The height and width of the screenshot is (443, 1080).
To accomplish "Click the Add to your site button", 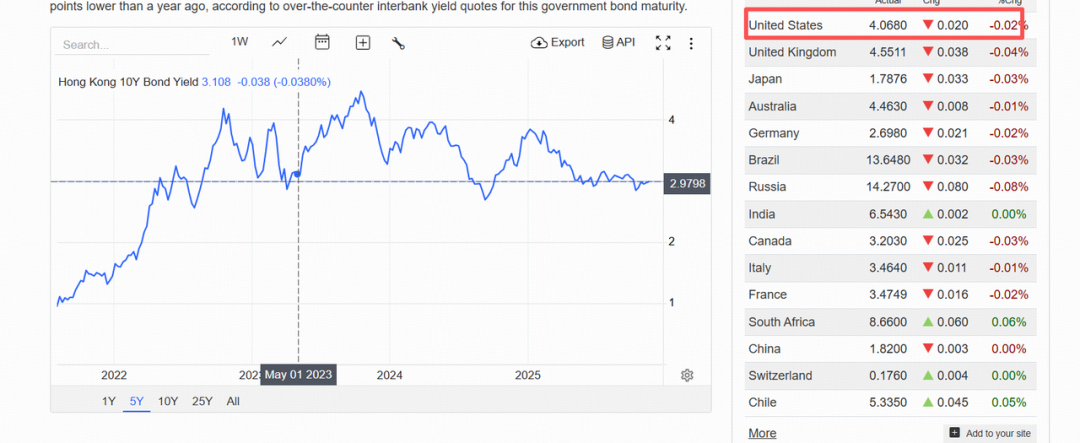I will coord(989,433).
